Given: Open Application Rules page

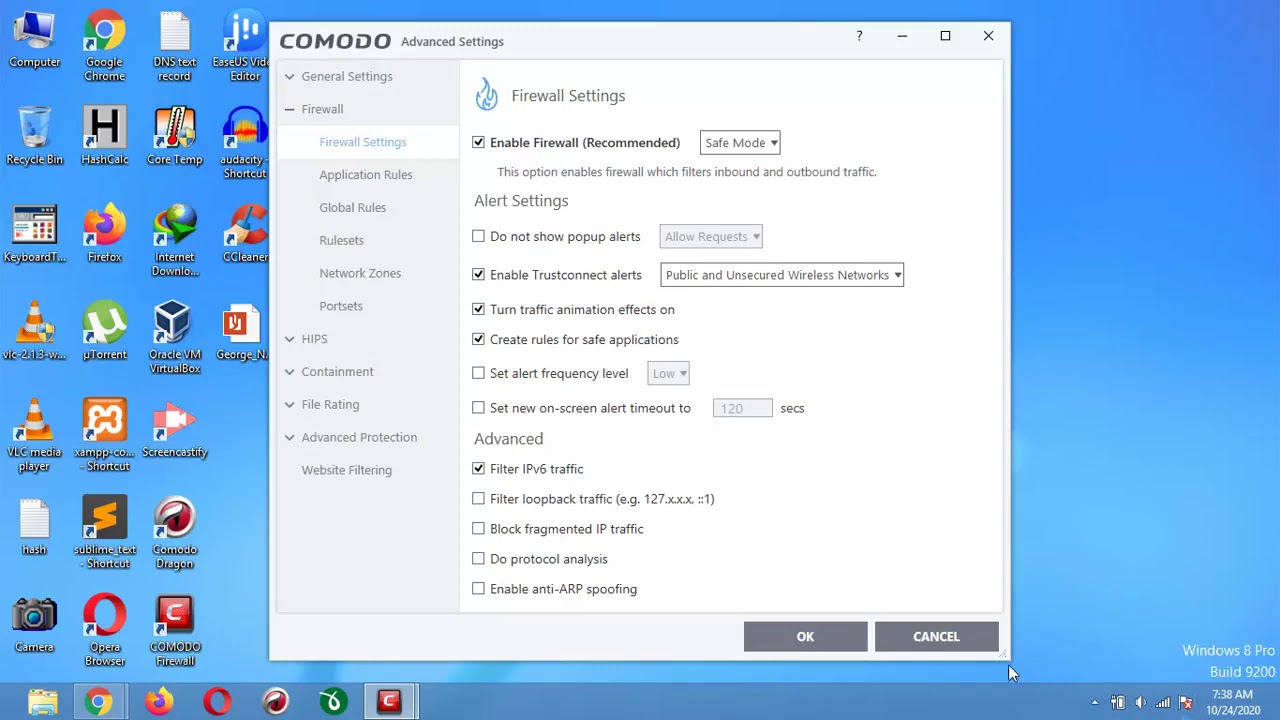Looking at the screenshot, I should click(x=366, y=175).
